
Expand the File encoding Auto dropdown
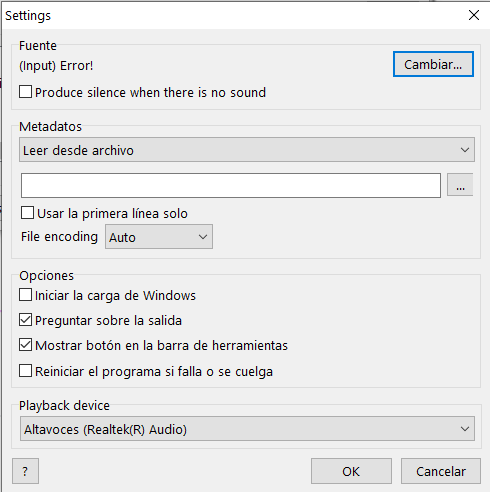point(159,237)
